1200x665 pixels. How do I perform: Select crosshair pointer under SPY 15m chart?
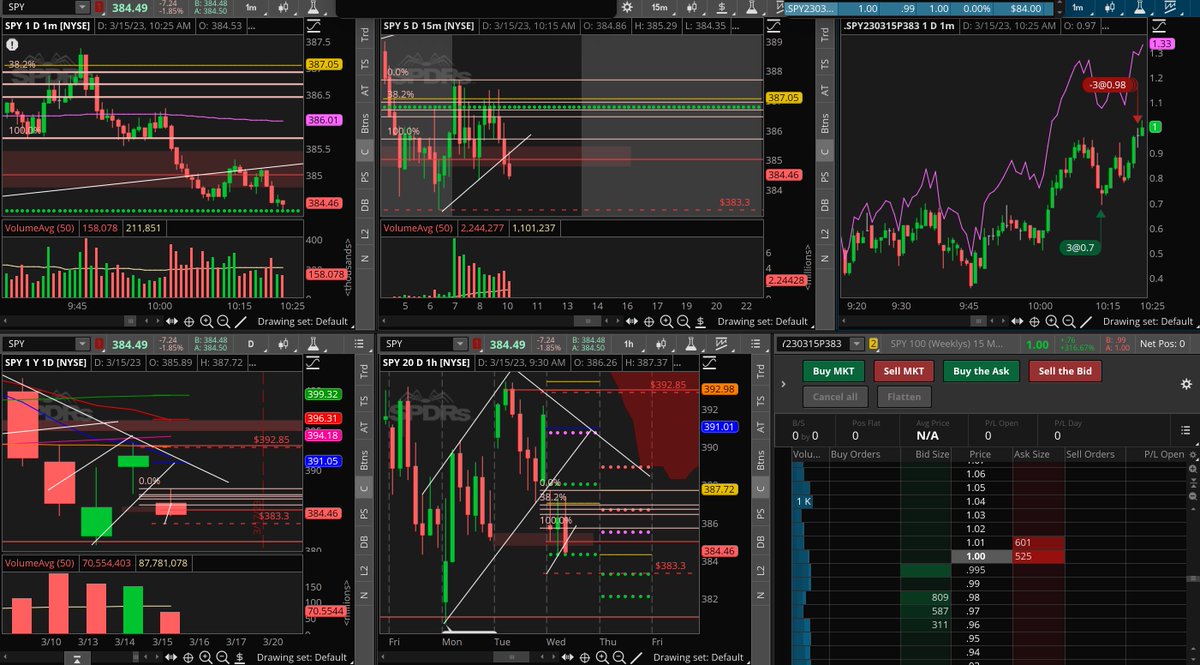(x=649, y=322)
